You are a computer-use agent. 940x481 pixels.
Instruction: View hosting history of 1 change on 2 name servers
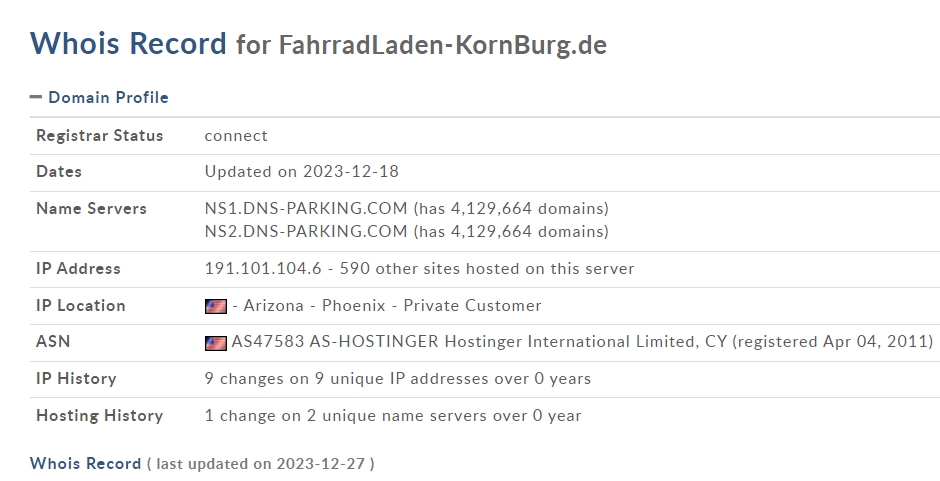[393, 416]
